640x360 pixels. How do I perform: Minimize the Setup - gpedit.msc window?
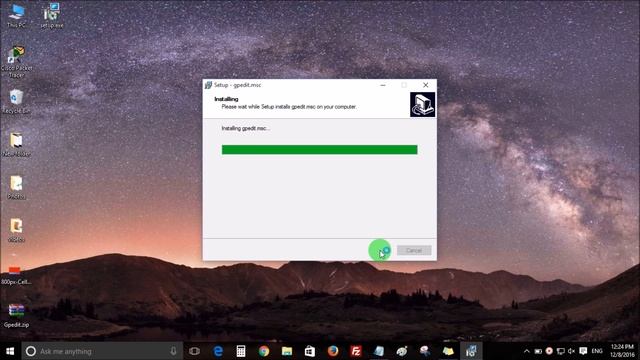pos(383,85)
